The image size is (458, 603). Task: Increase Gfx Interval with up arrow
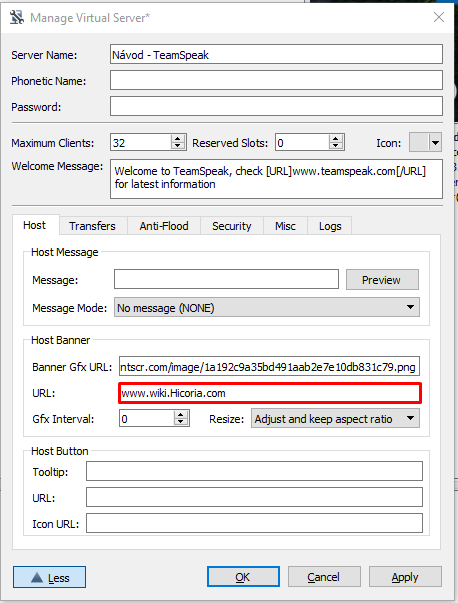pos(181,415)
